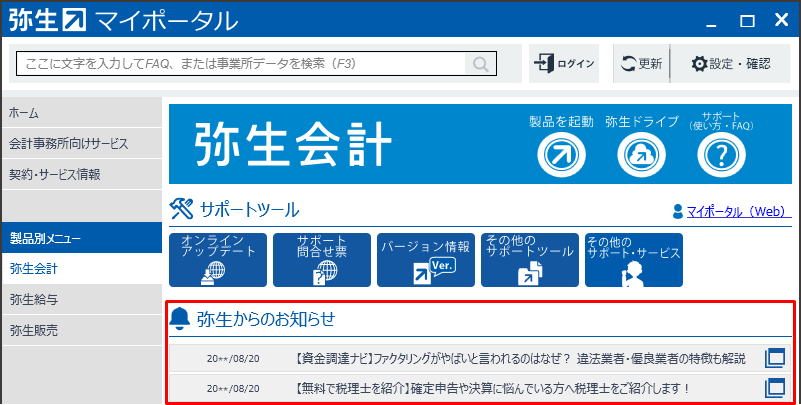Image resolution: width=801 pixels, height=405 pixels.
Task: Click the FAQ search input field
Action: [240, 64]
